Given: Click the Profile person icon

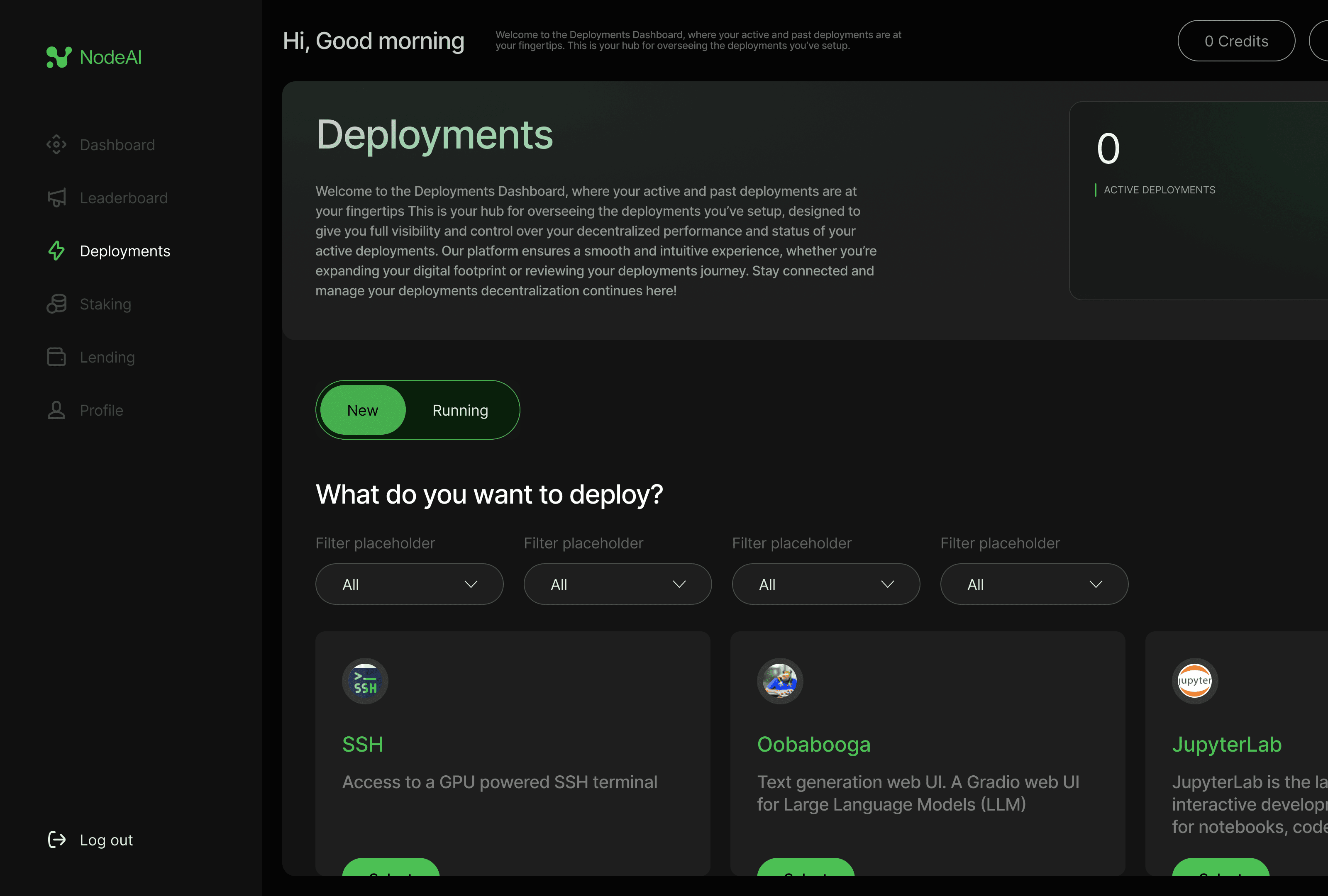Looking at the screenshot, I should 56,410.
